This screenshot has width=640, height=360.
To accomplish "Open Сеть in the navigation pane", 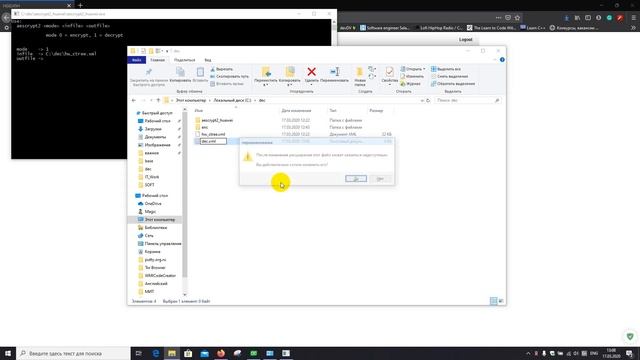I will click(x=149, y=236).
